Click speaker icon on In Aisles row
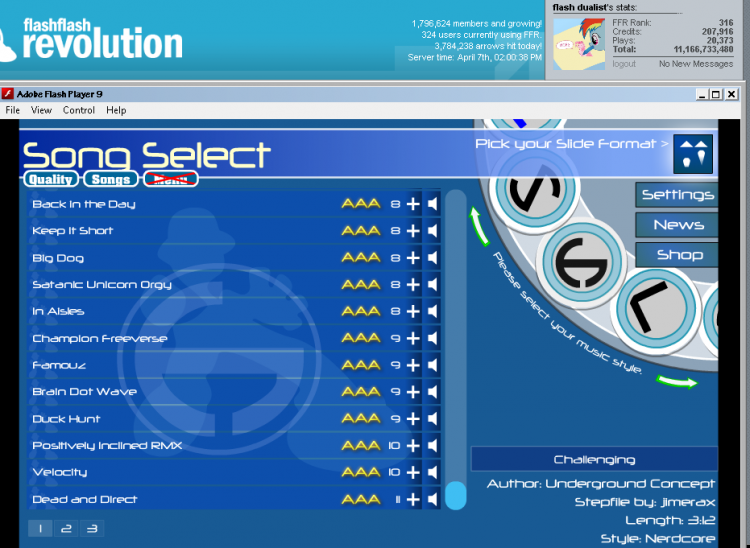 tap(432, 311)
